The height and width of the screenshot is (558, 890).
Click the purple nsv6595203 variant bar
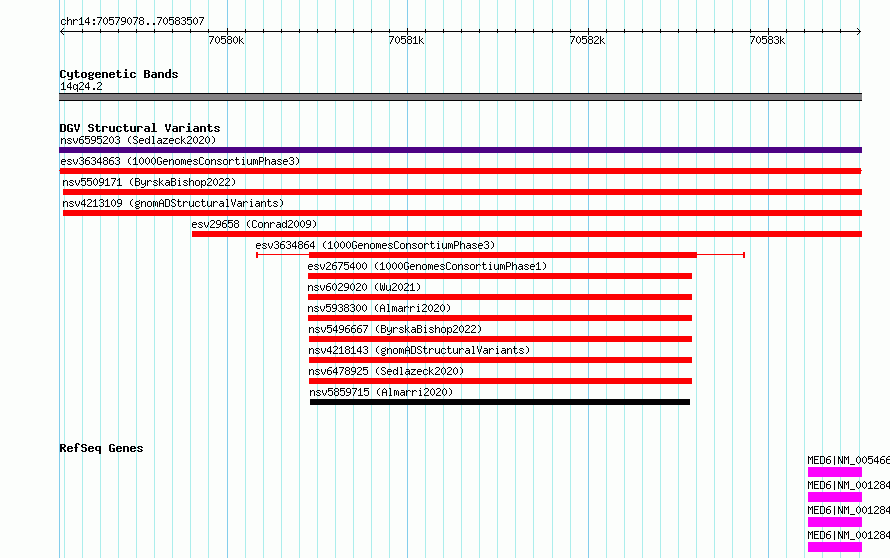(460, 150)
